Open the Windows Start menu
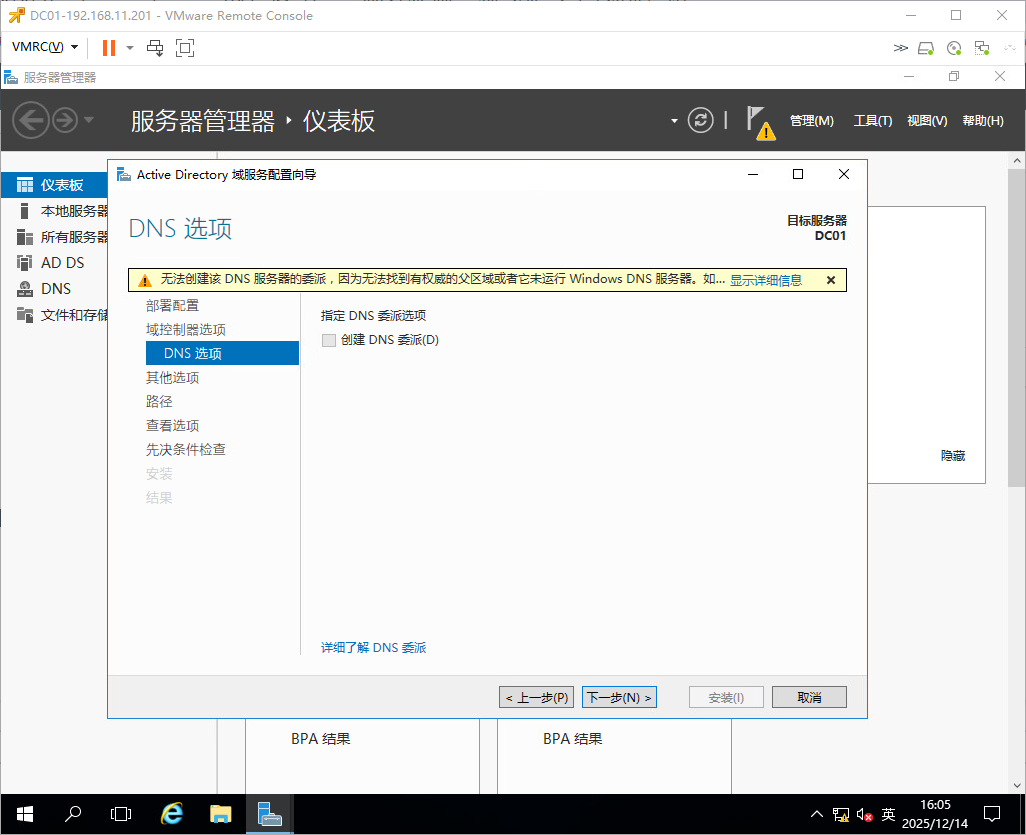The image size is (1026, 835). point(24,814)
